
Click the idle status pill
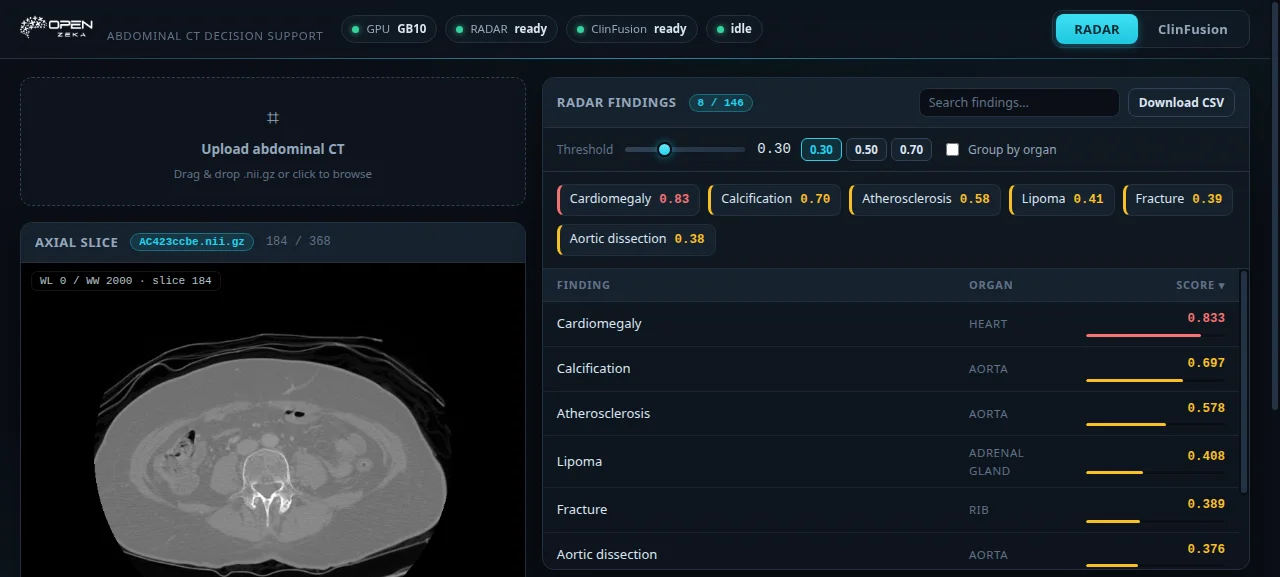734,29
